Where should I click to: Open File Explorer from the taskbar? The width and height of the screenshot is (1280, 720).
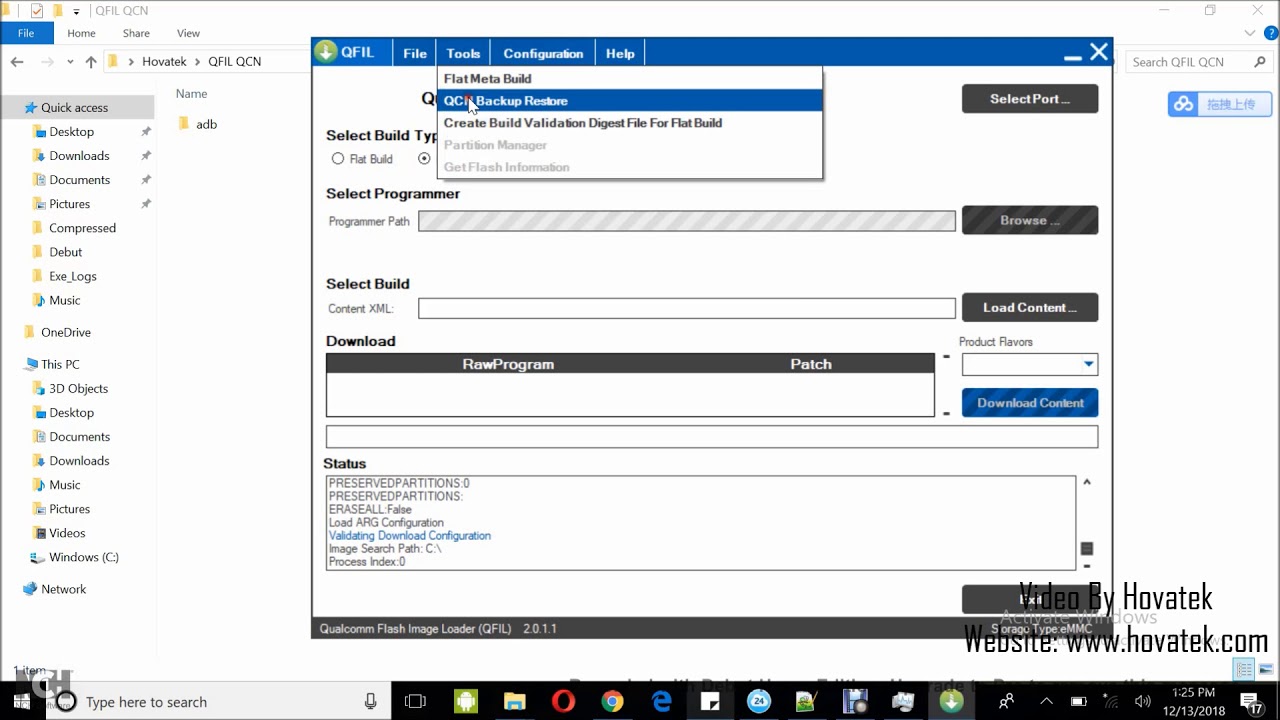click(x=514, y=702)
